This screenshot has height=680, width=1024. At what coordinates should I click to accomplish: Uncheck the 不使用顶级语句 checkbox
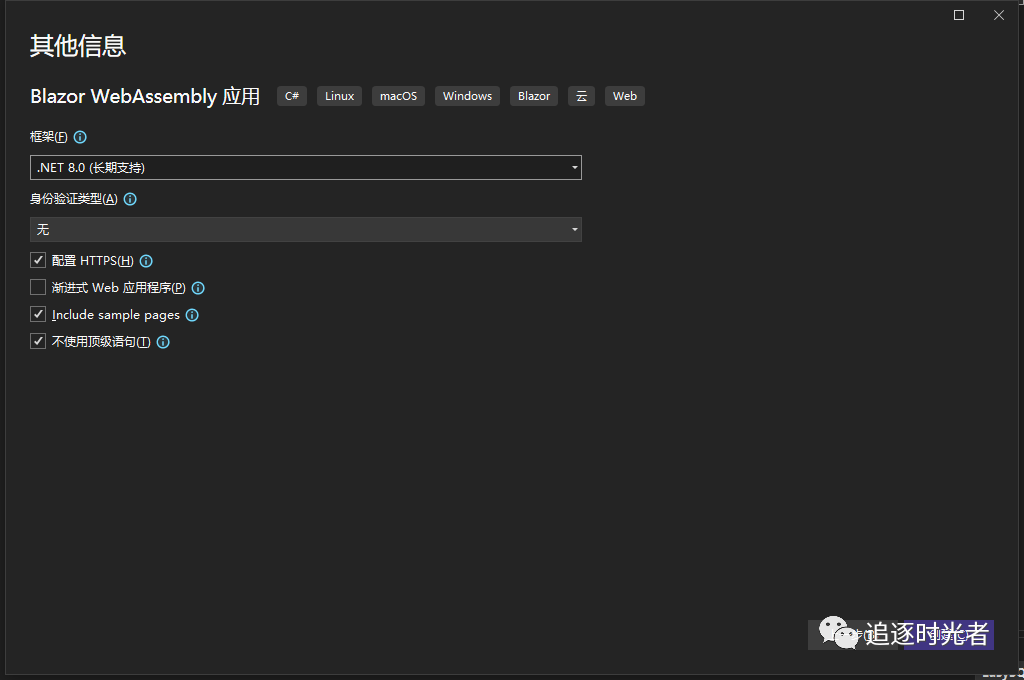38,342
